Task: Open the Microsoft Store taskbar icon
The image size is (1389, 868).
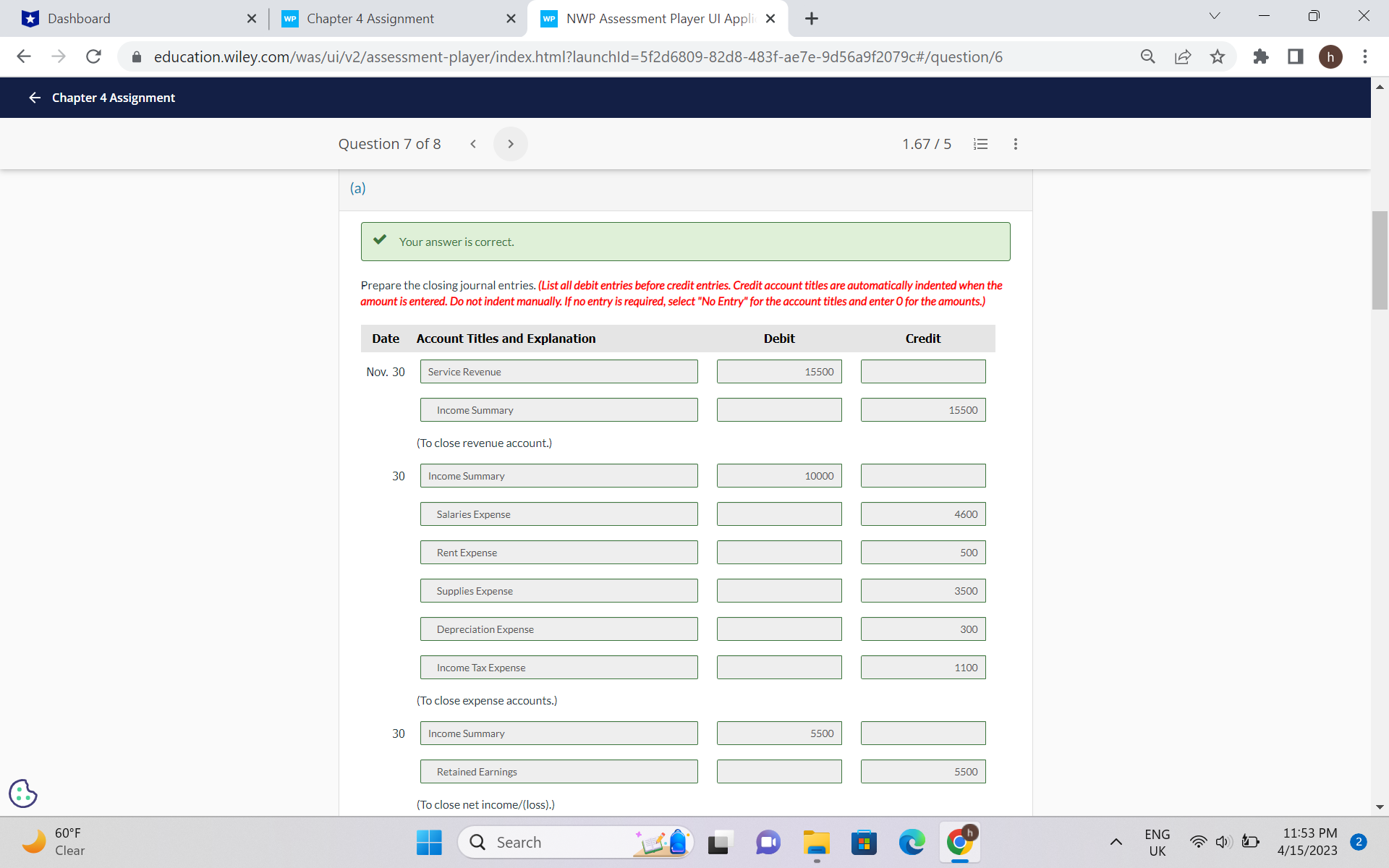Action: (864, 842)
